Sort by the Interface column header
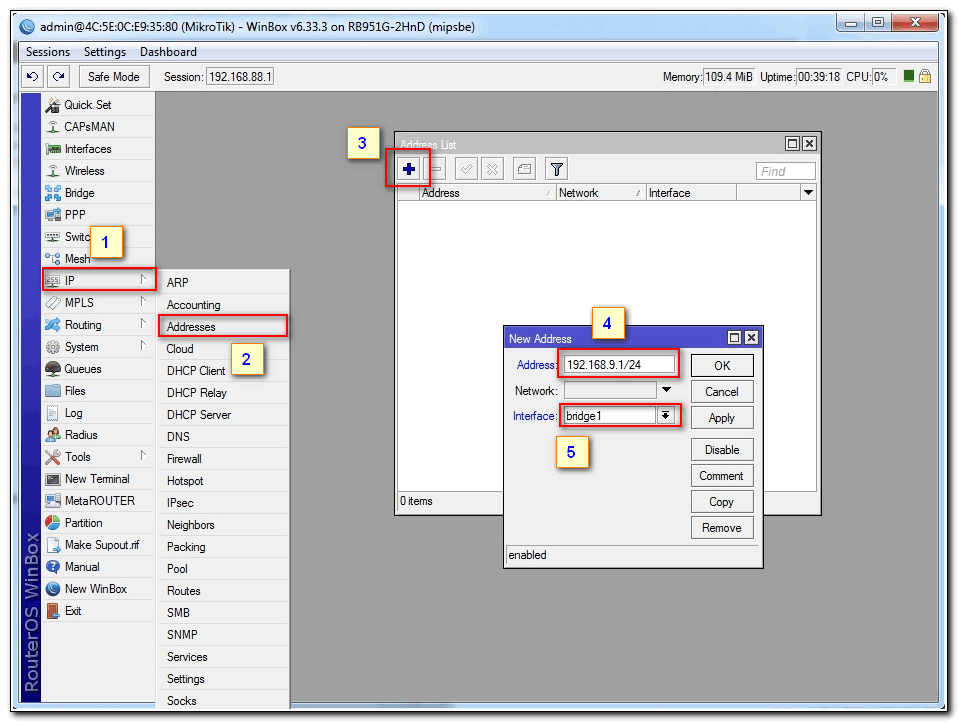 [x=691, y=193]
